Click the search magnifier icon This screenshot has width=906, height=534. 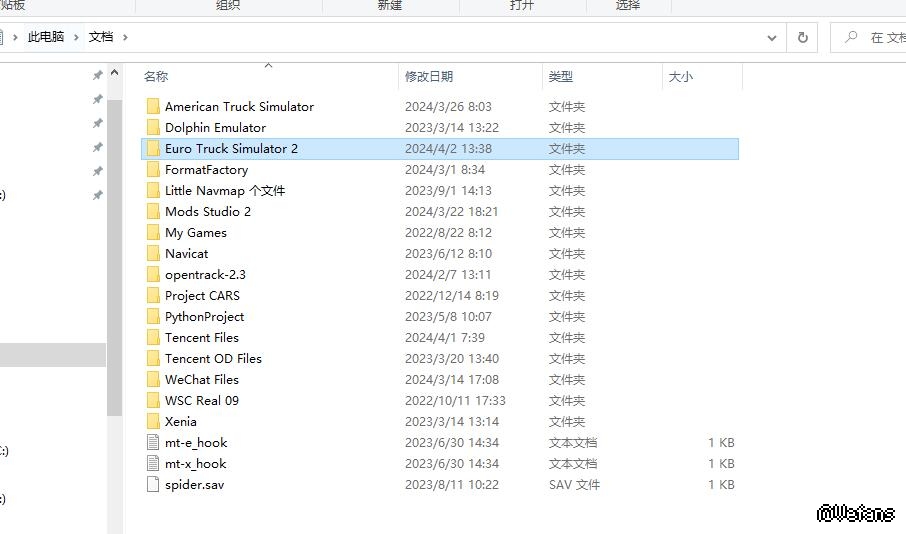pos(851,37)
